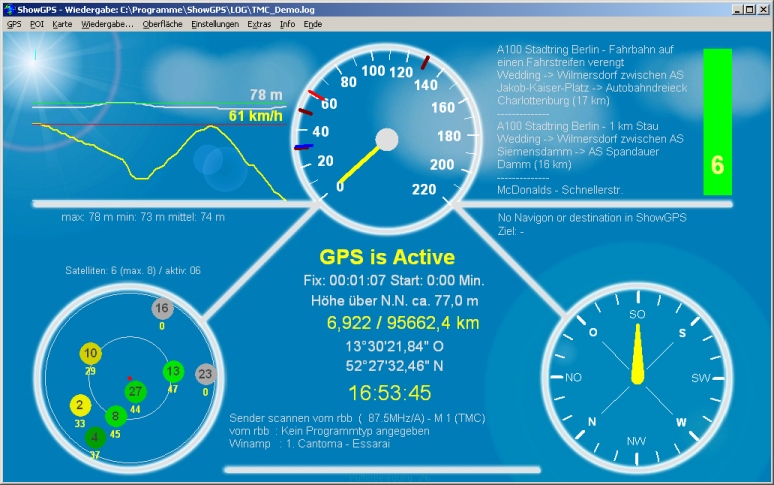Click the yellow compass needle
This screenshot has height=485, width=774.
(x=637, y=354)
